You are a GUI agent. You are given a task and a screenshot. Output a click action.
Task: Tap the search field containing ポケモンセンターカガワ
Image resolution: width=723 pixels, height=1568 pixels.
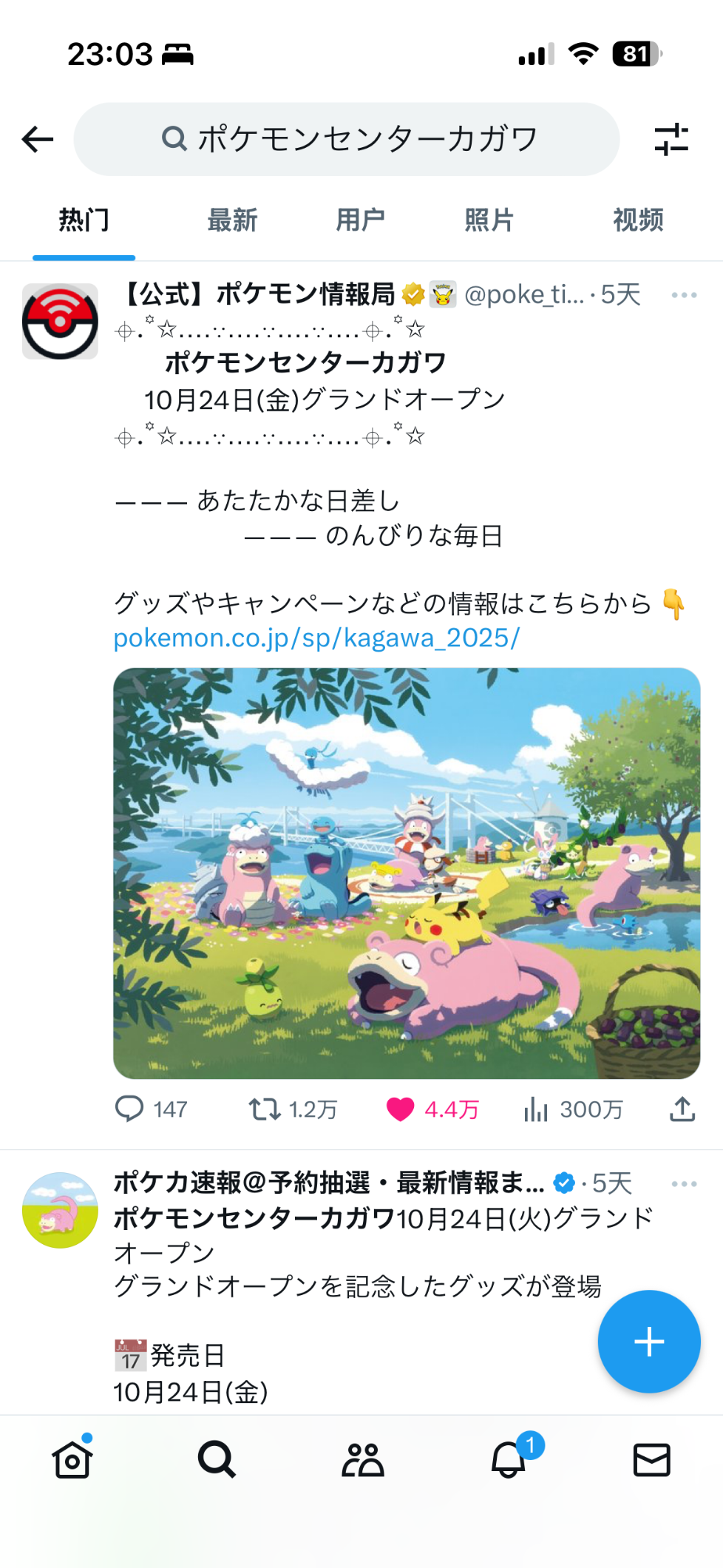click(x=346, y=139)
